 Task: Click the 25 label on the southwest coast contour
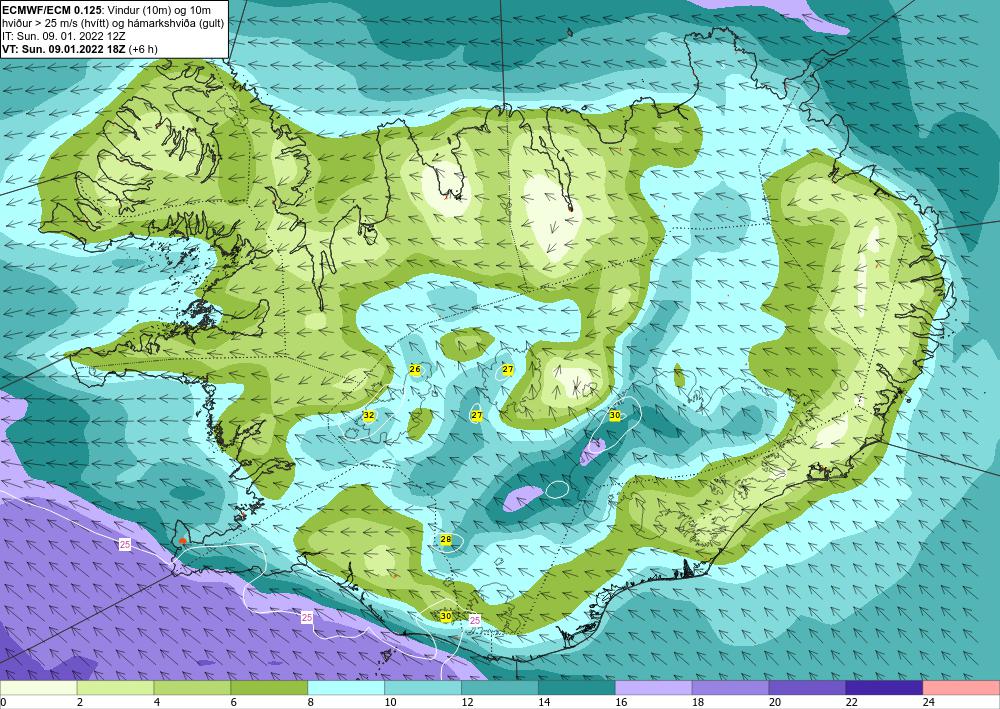(x=307, y=617)
